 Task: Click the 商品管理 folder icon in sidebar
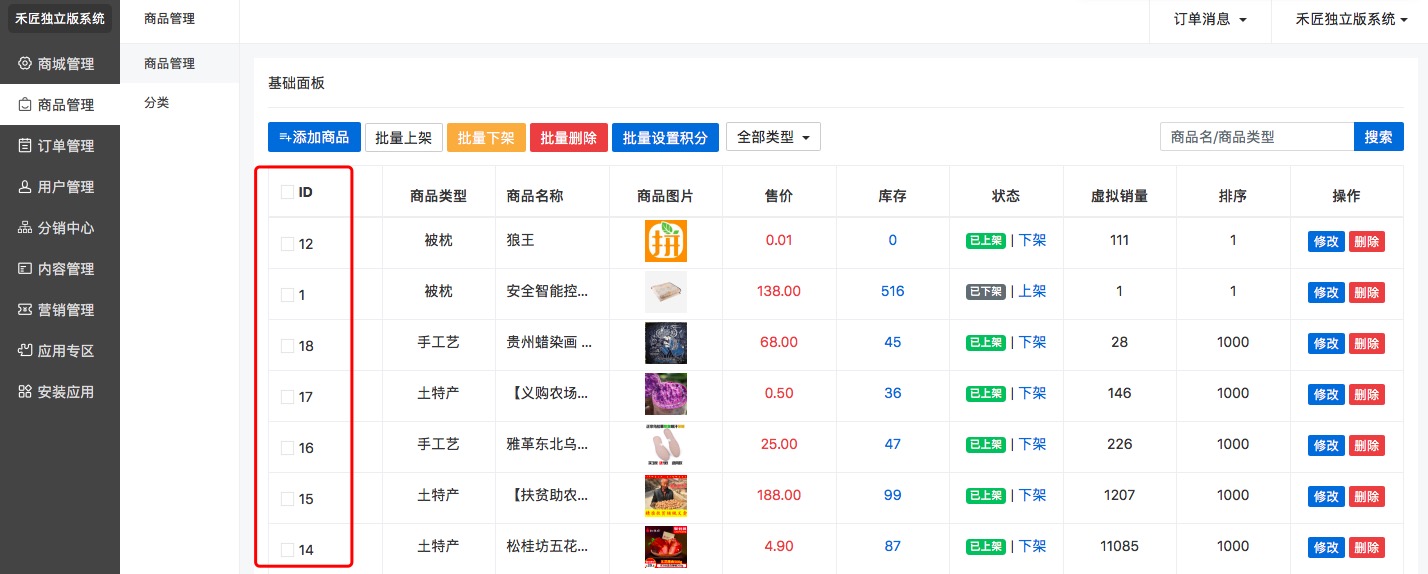[x=25, y=105]
